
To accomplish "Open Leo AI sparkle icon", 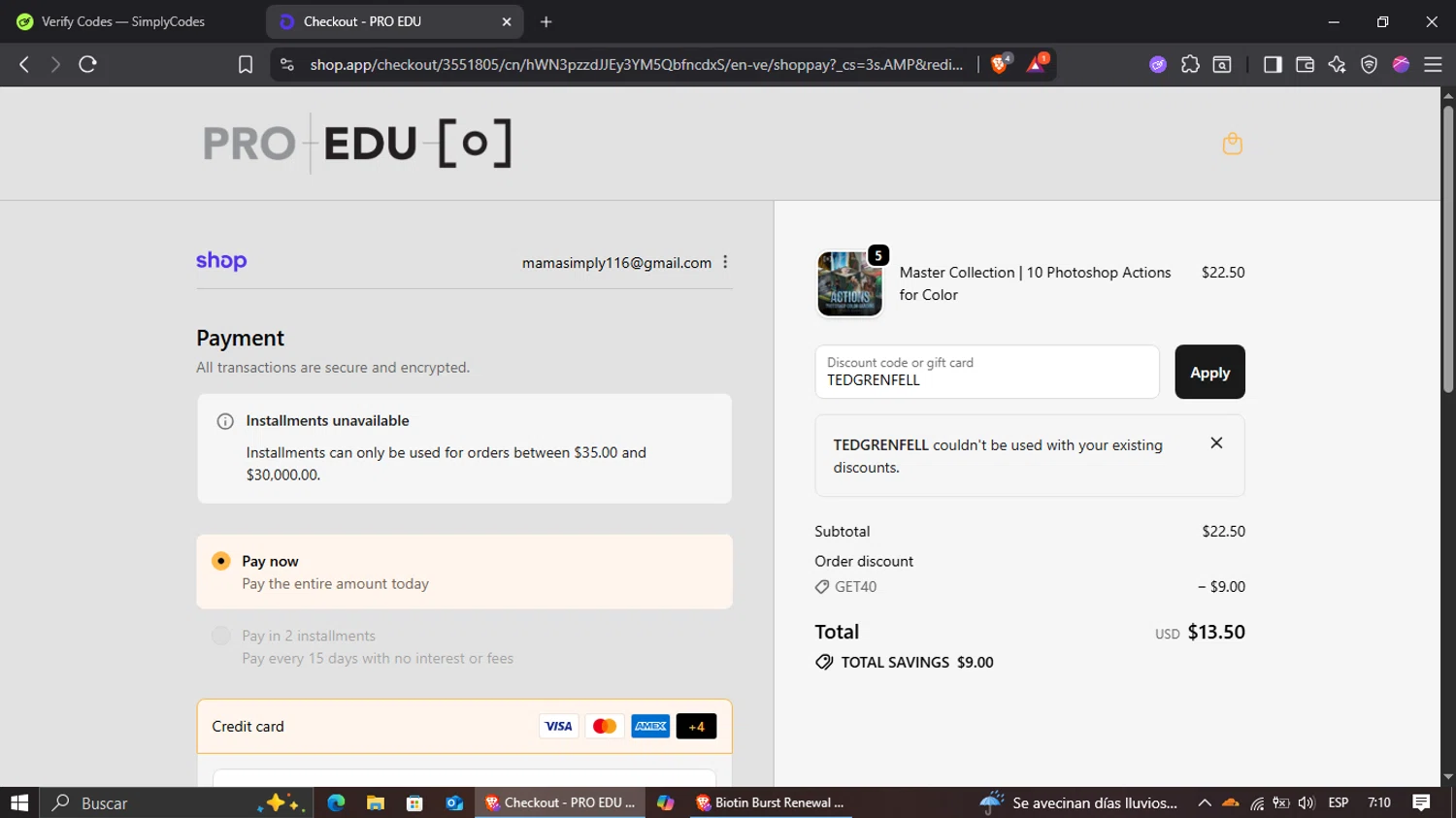I will point(1337,64).
